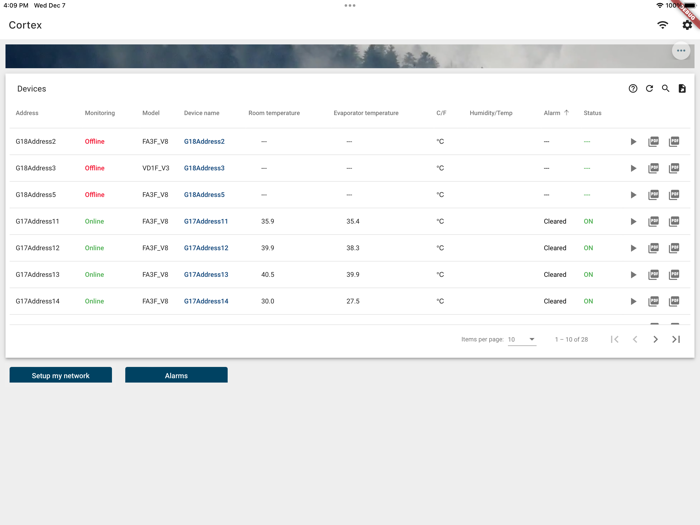Open second PDF report icon for G17Address13
This screenshot has width=700, height=525.
tap(674, 275)
